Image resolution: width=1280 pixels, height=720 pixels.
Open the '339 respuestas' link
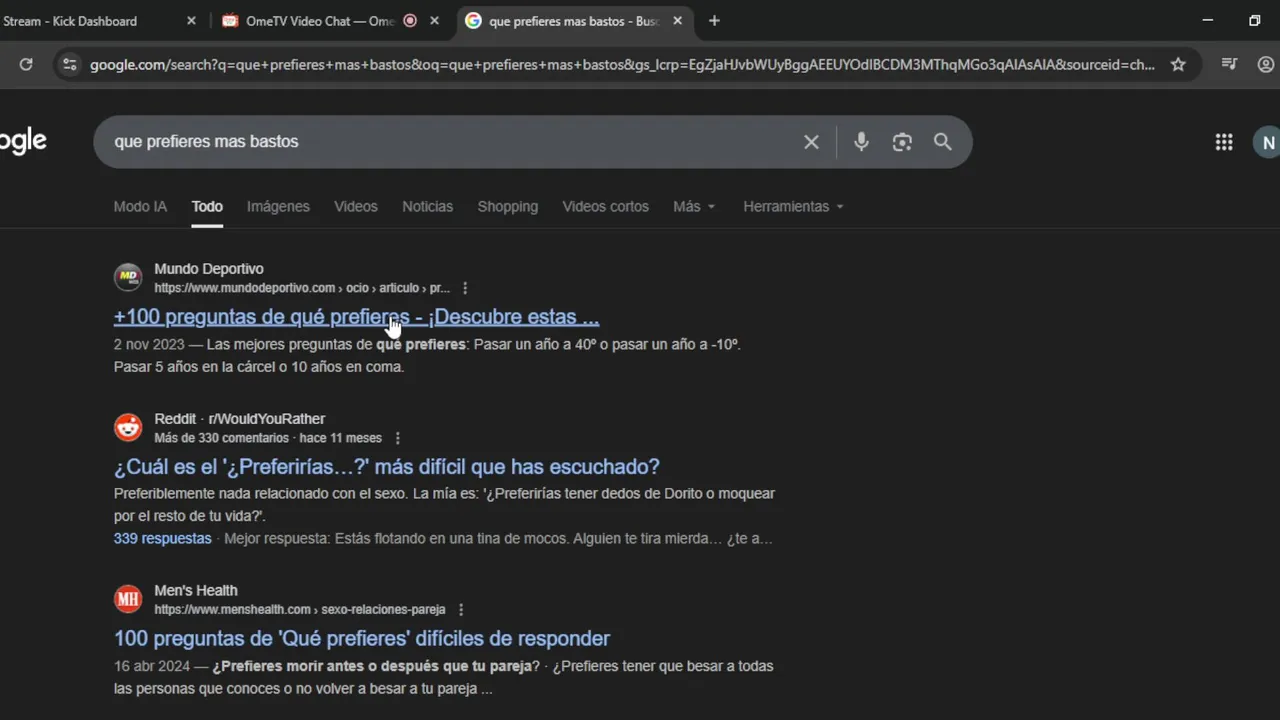[x=163, y=538]
